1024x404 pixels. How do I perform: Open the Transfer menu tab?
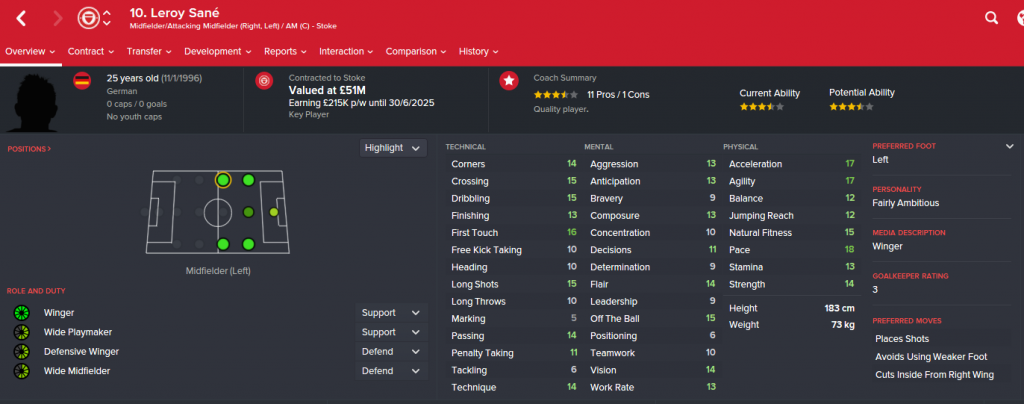149,52
